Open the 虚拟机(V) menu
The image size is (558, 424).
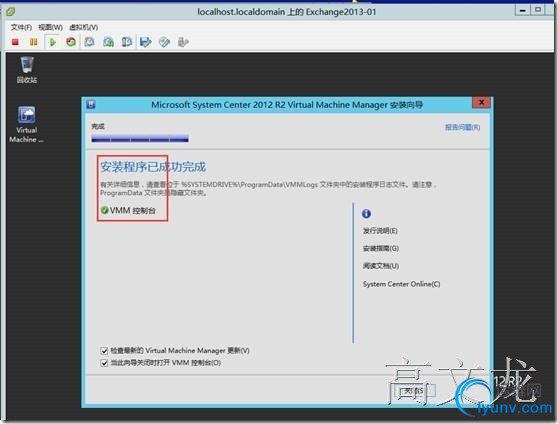click(84, 27)
